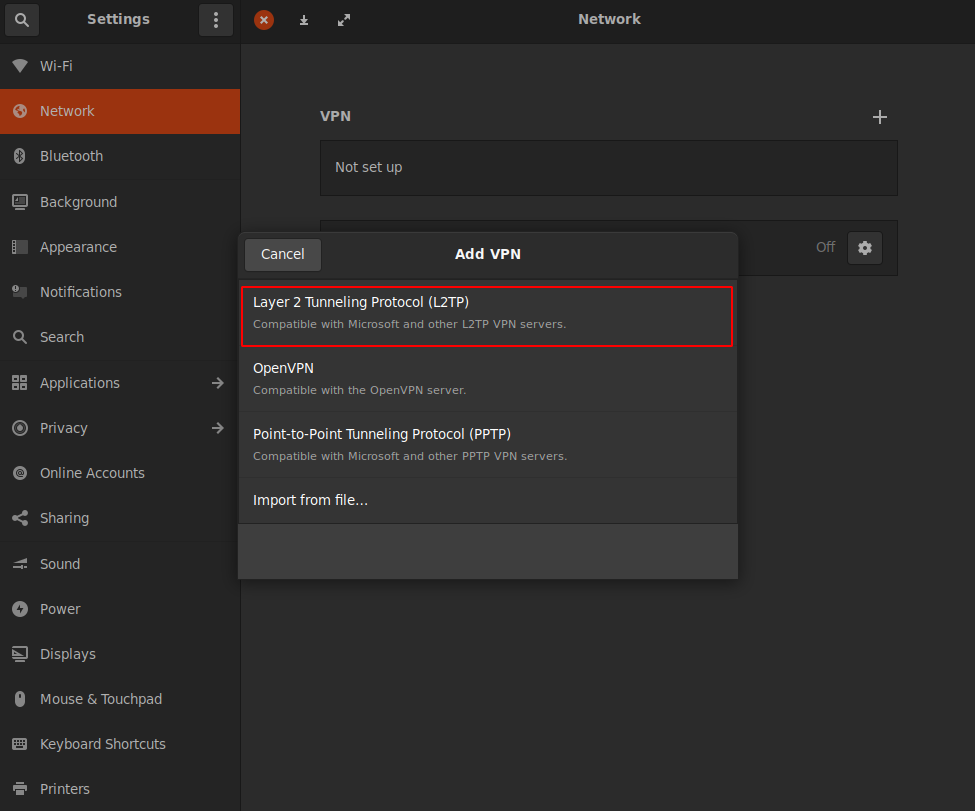The width and height of the screenshot is (975, 811).
Task: Click the search icon in Settings header
Action: [x=21, y=20]
